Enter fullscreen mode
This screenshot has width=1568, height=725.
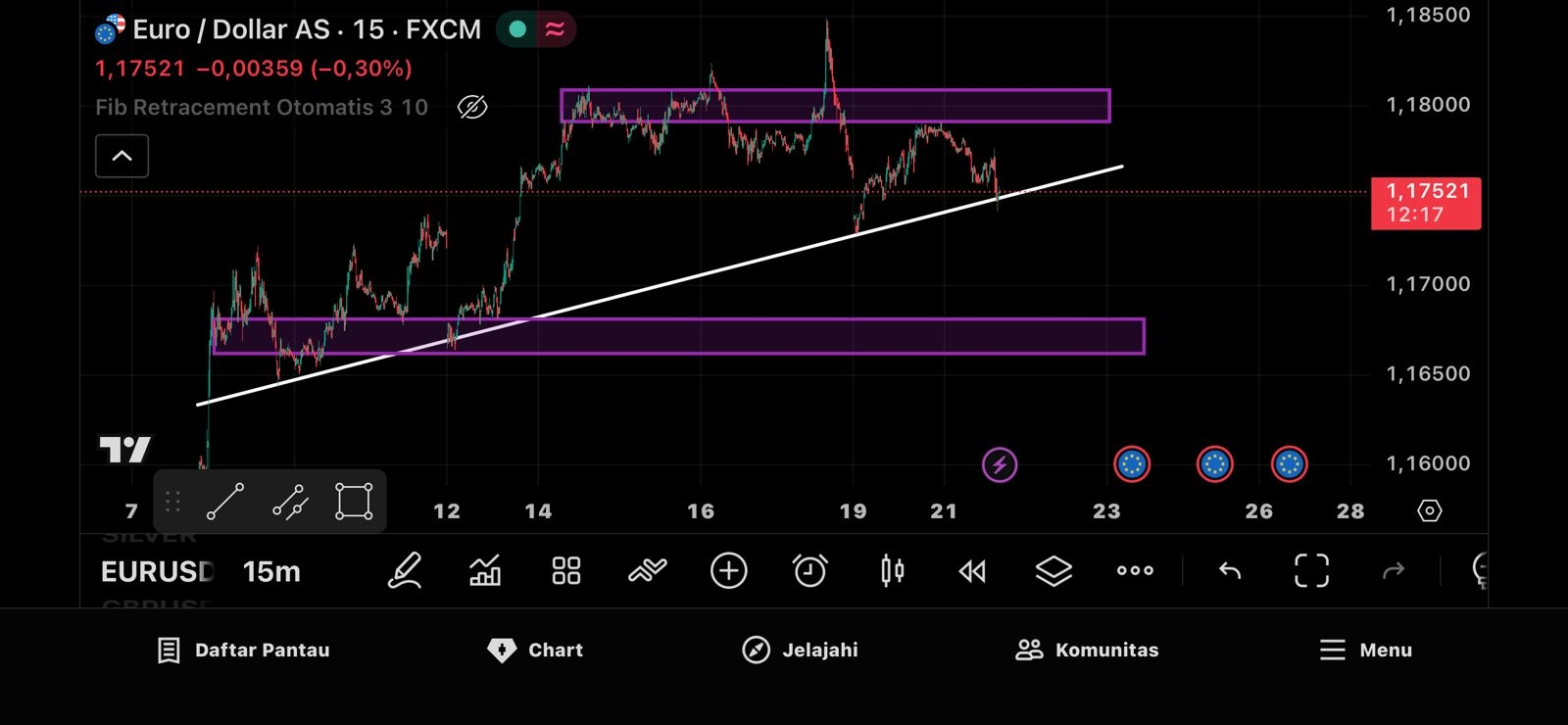click(1311, 570)
